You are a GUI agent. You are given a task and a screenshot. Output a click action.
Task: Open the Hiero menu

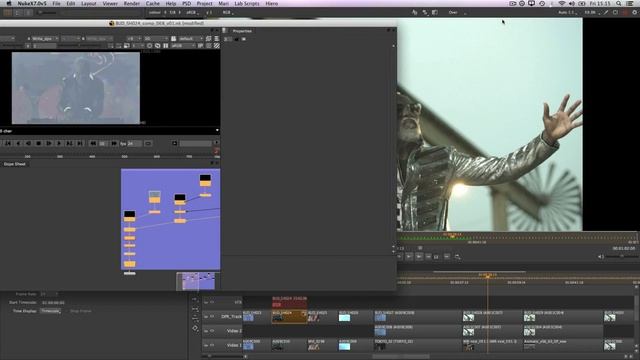click(x=271, y=3)
